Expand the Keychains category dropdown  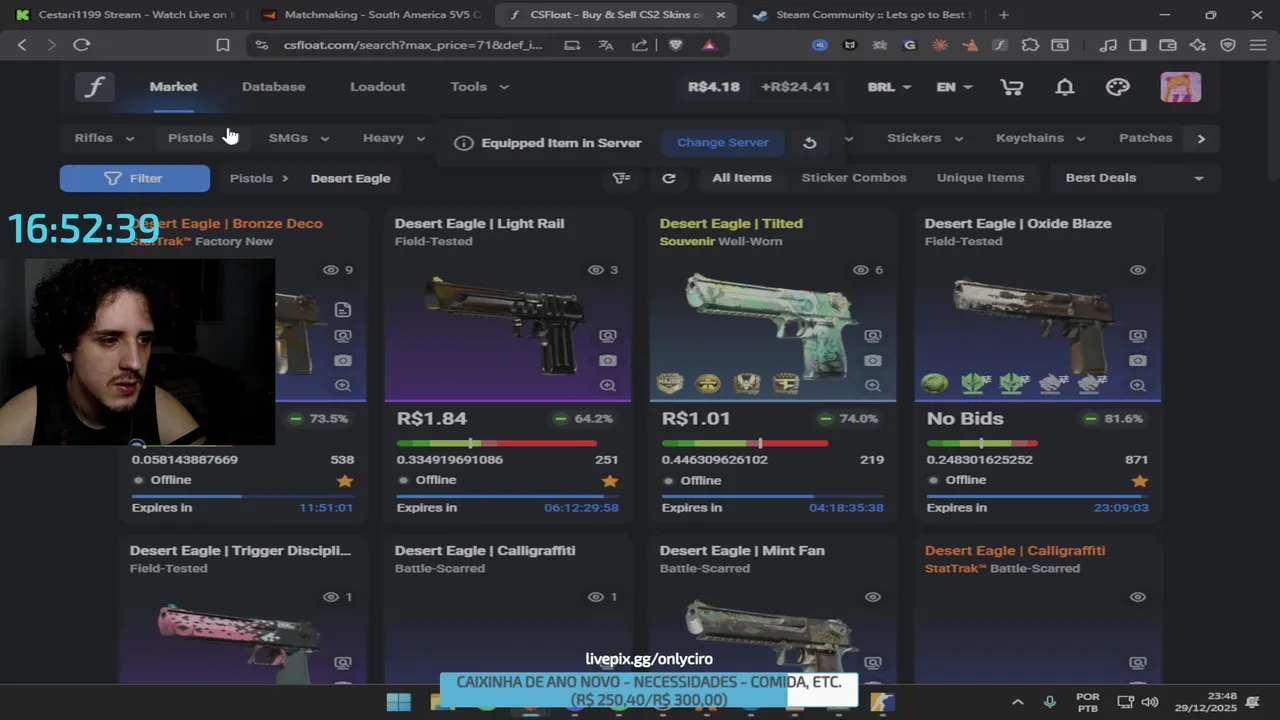pyautogui.click(x=1040, y=138)
